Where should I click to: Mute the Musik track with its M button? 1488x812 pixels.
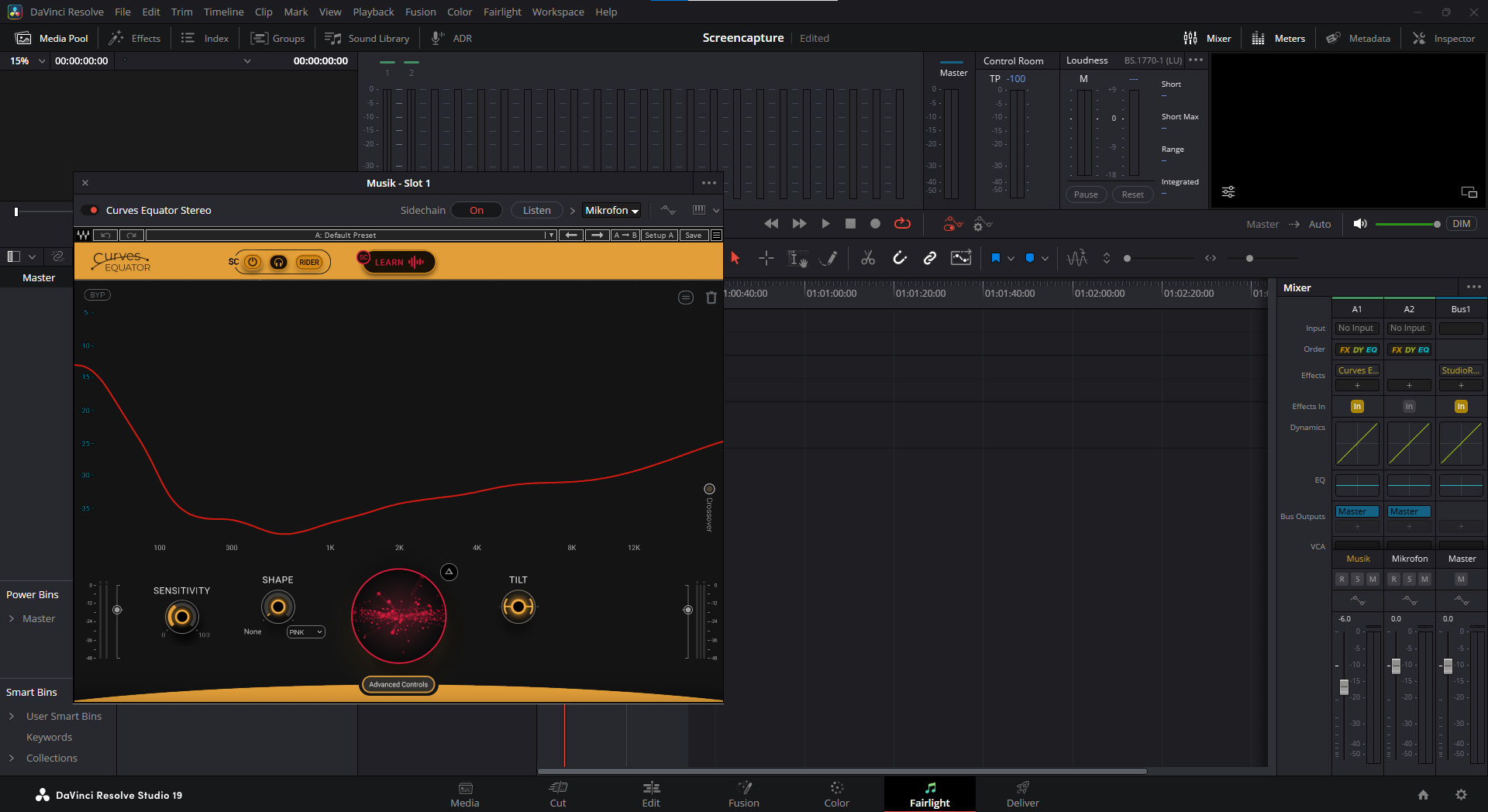click(x=1373, y=579)
